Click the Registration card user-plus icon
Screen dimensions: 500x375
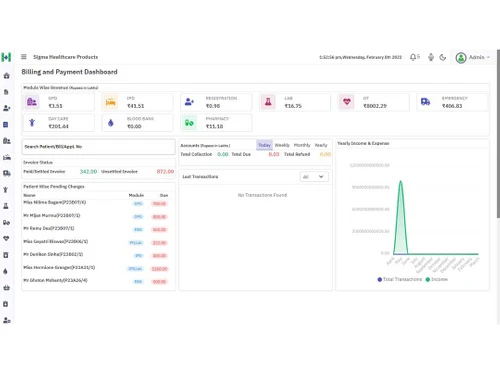[x=189, y=102]
